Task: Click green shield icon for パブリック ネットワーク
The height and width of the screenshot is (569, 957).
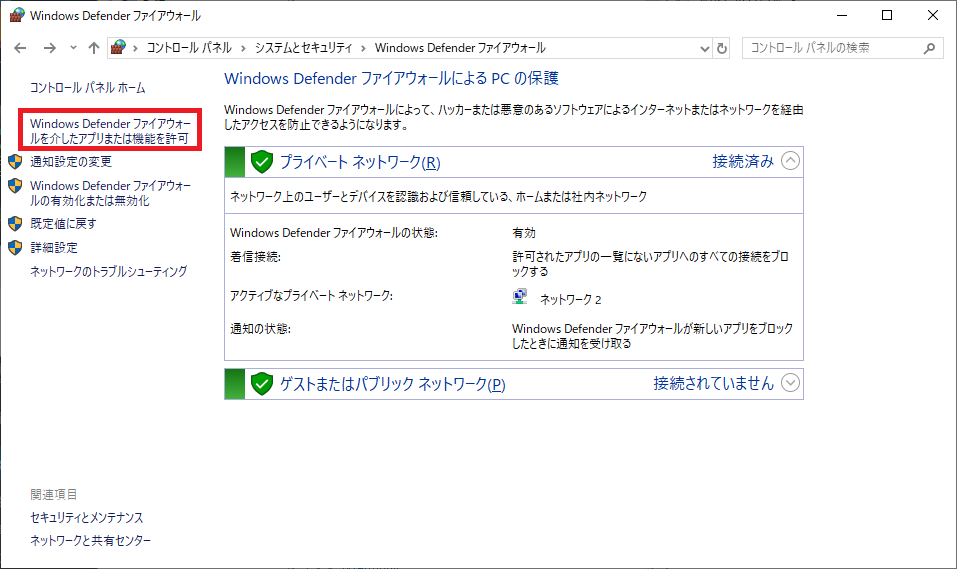Action: (x=262, y=384)
